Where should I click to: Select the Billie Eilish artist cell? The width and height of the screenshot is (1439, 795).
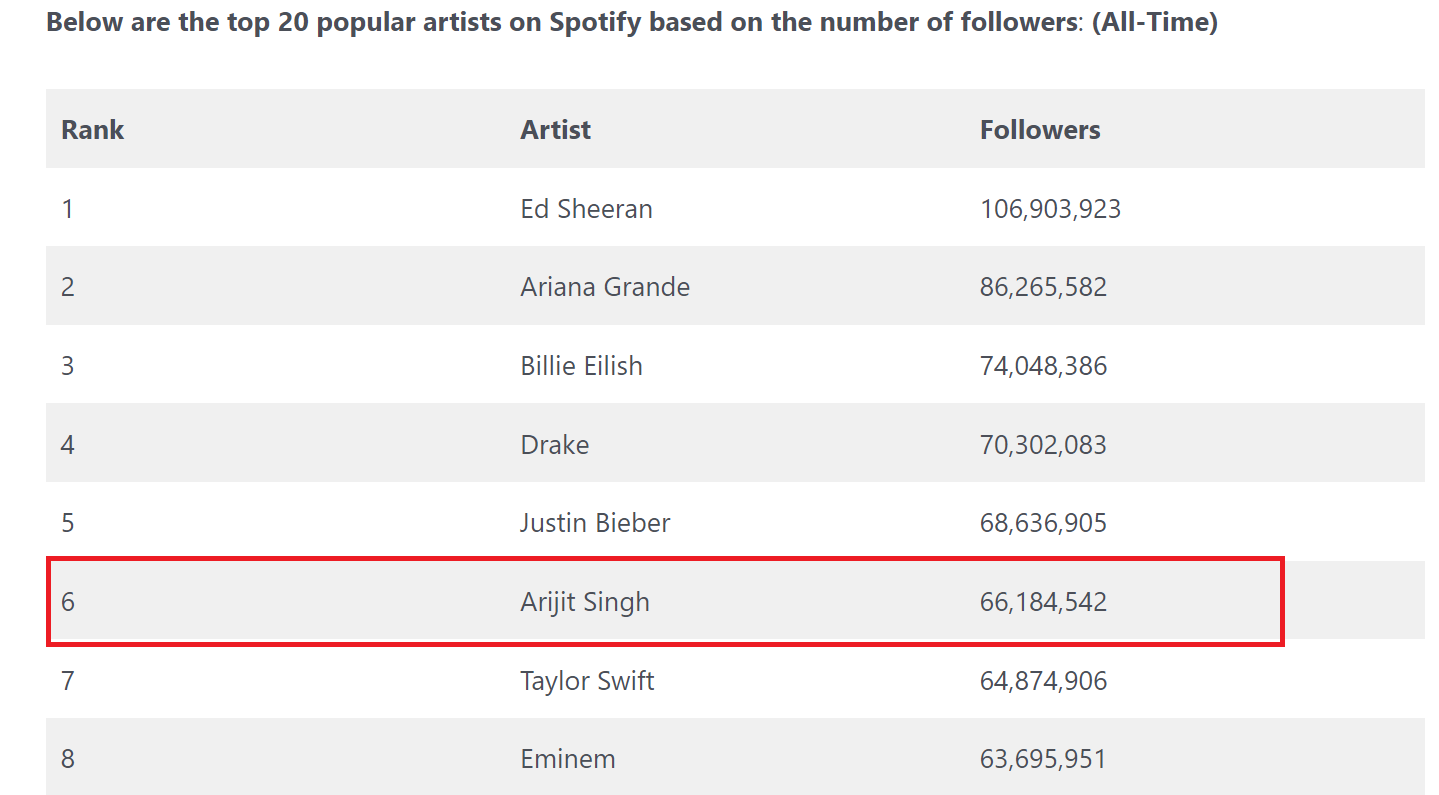coord(581,366)
